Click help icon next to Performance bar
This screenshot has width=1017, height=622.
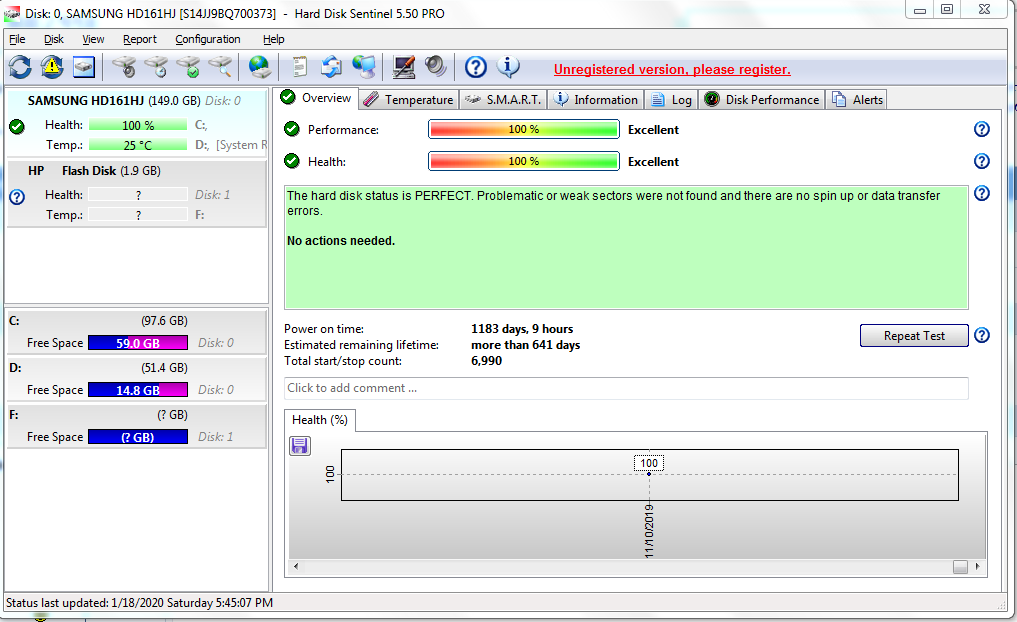[x=982, y=129]
